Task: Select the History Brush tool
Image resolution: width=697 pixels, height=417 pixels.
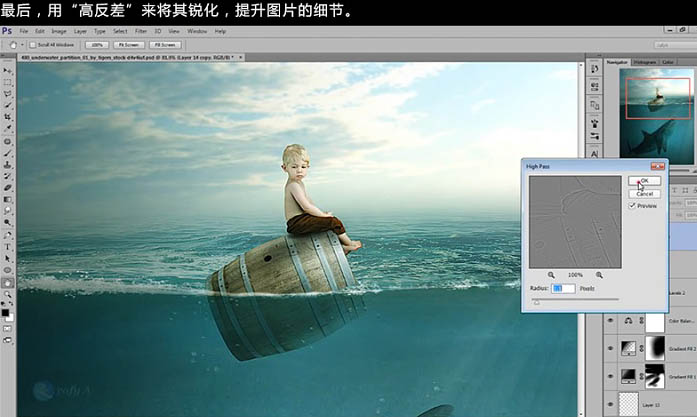Action: 8,176
